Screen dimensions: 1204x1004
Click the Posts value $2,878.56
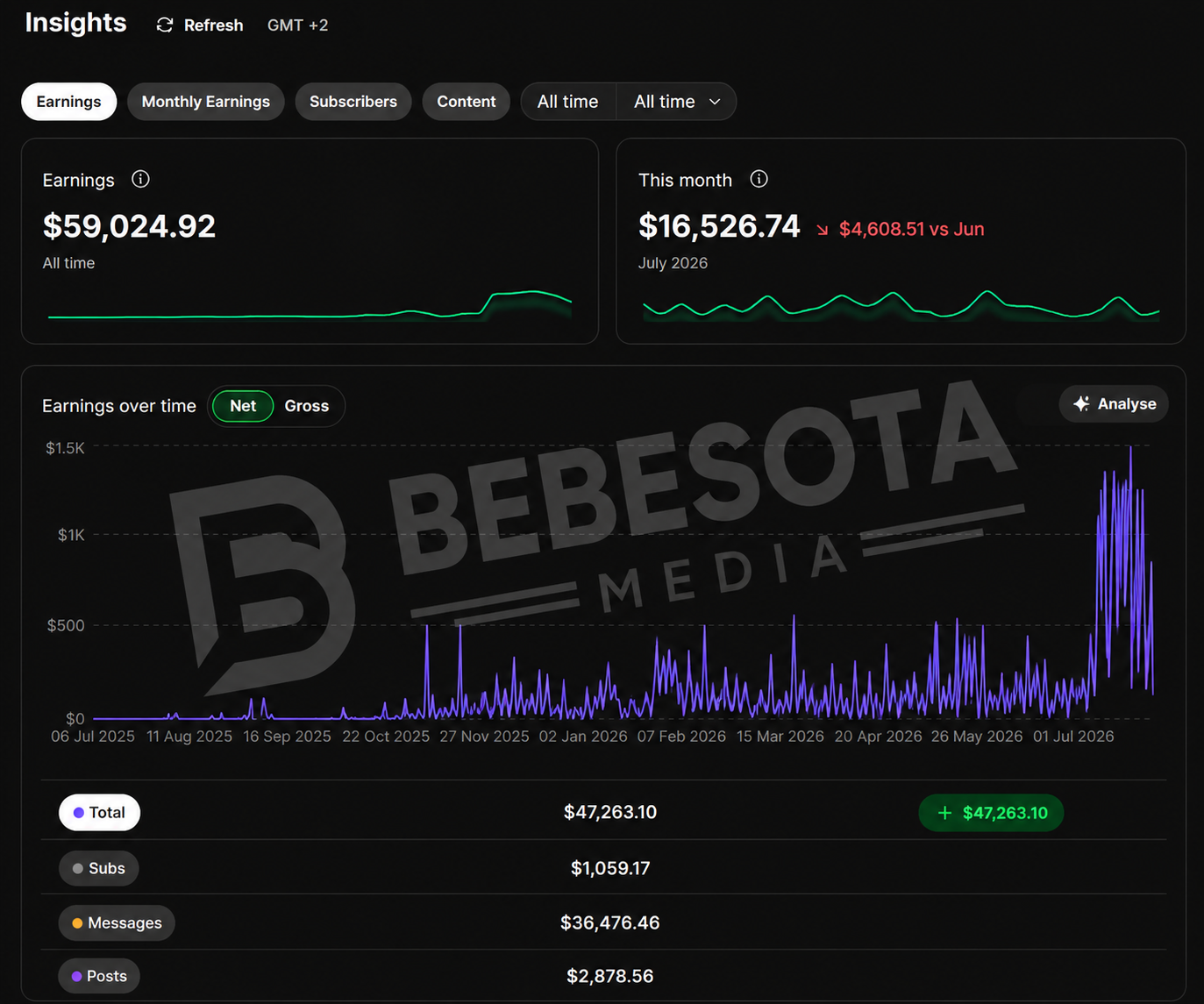tap(610, 976)
